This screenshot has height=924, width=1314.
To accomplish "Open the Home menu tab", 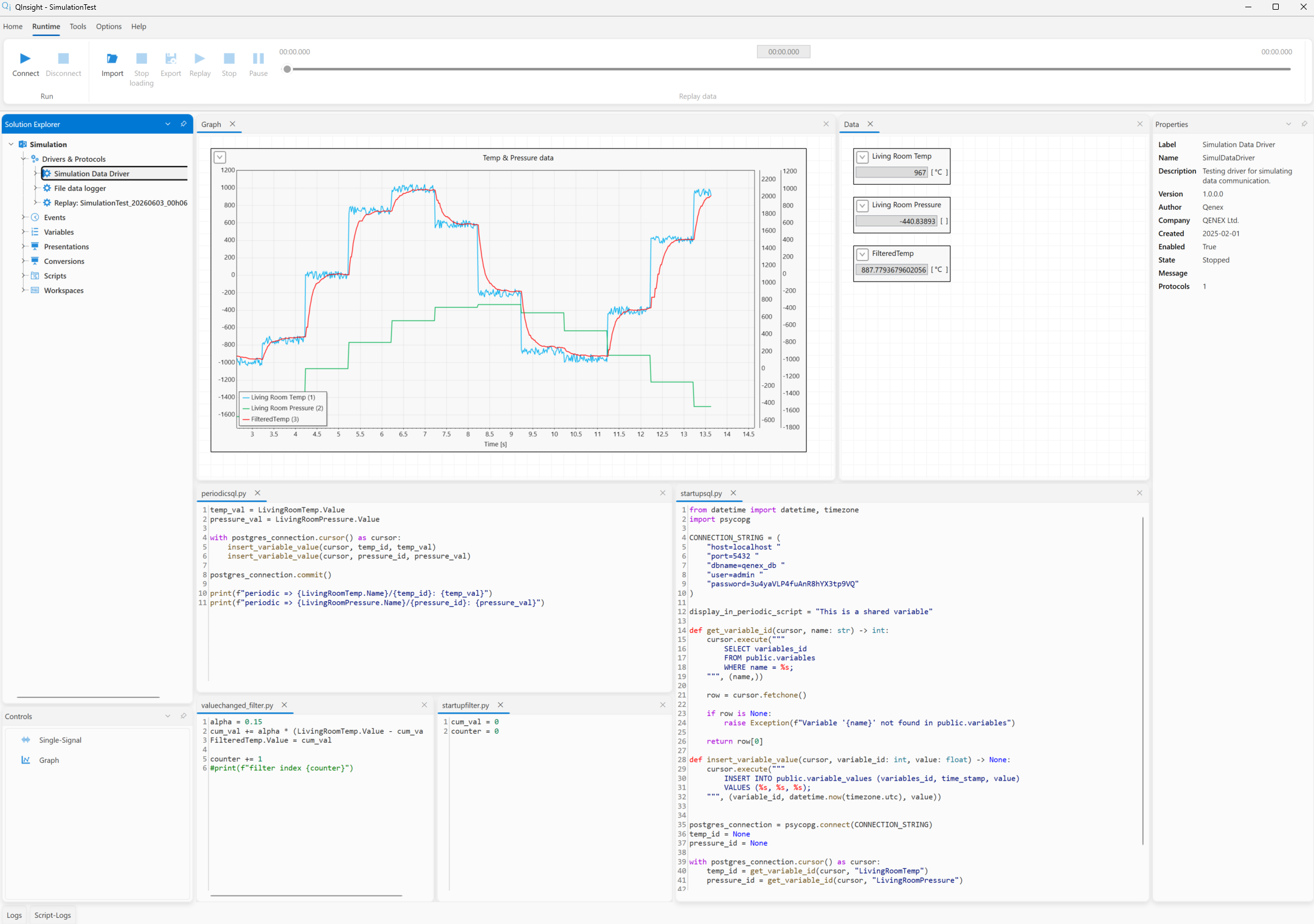I will [x=13, y=27].
